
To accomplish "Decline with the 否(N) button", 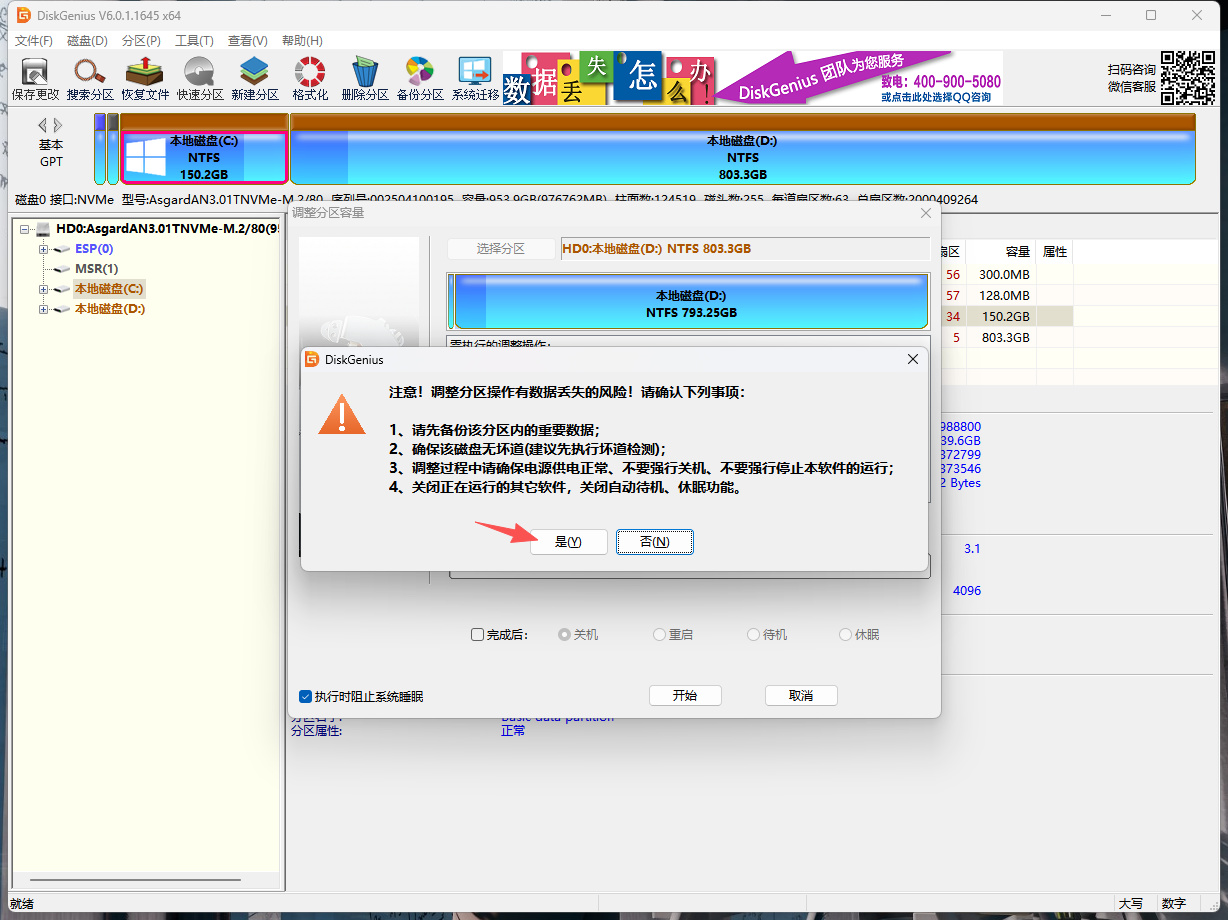I will [655, 542].
